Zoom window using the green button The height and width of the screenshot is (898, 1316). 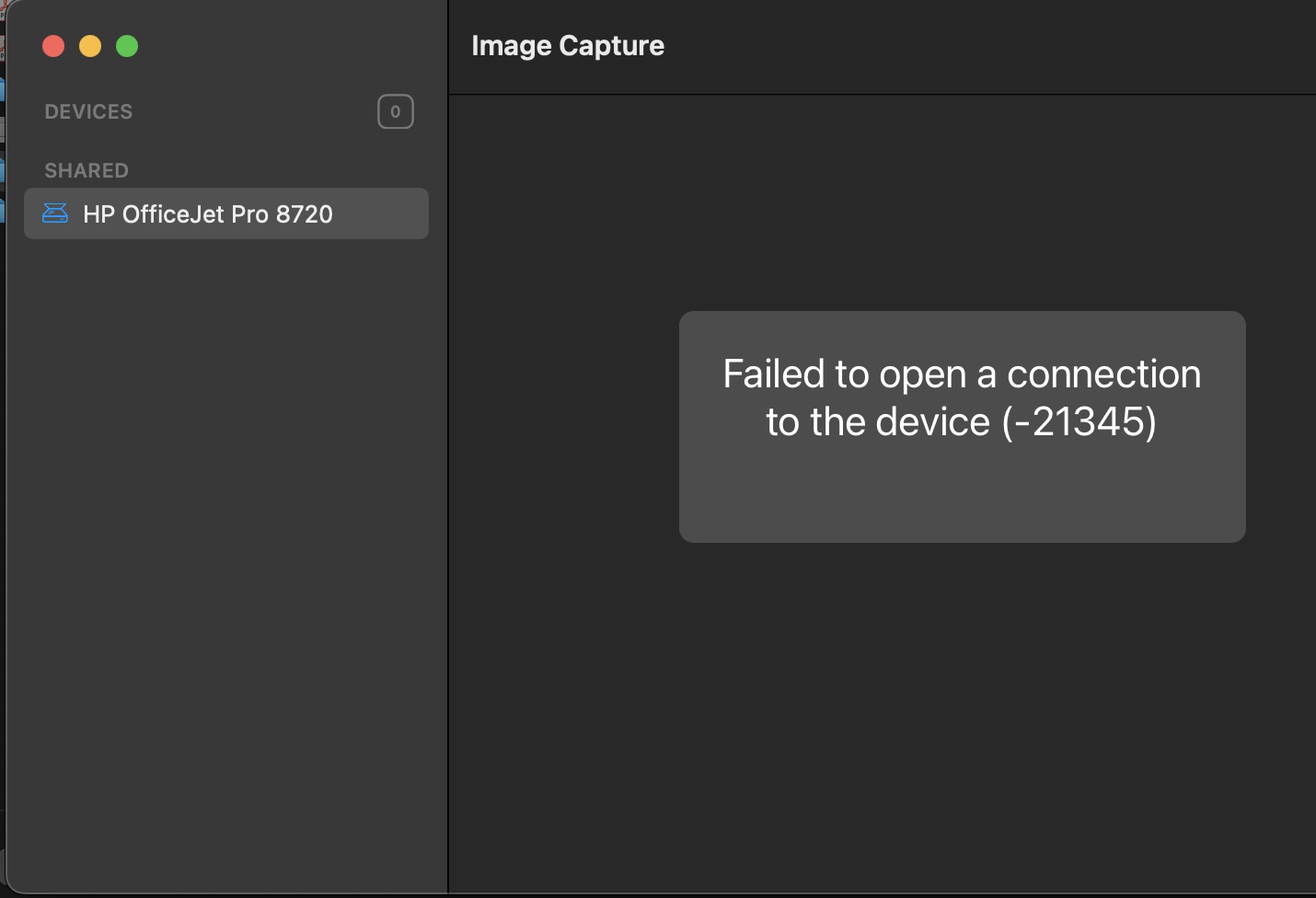tap(127, 46)
